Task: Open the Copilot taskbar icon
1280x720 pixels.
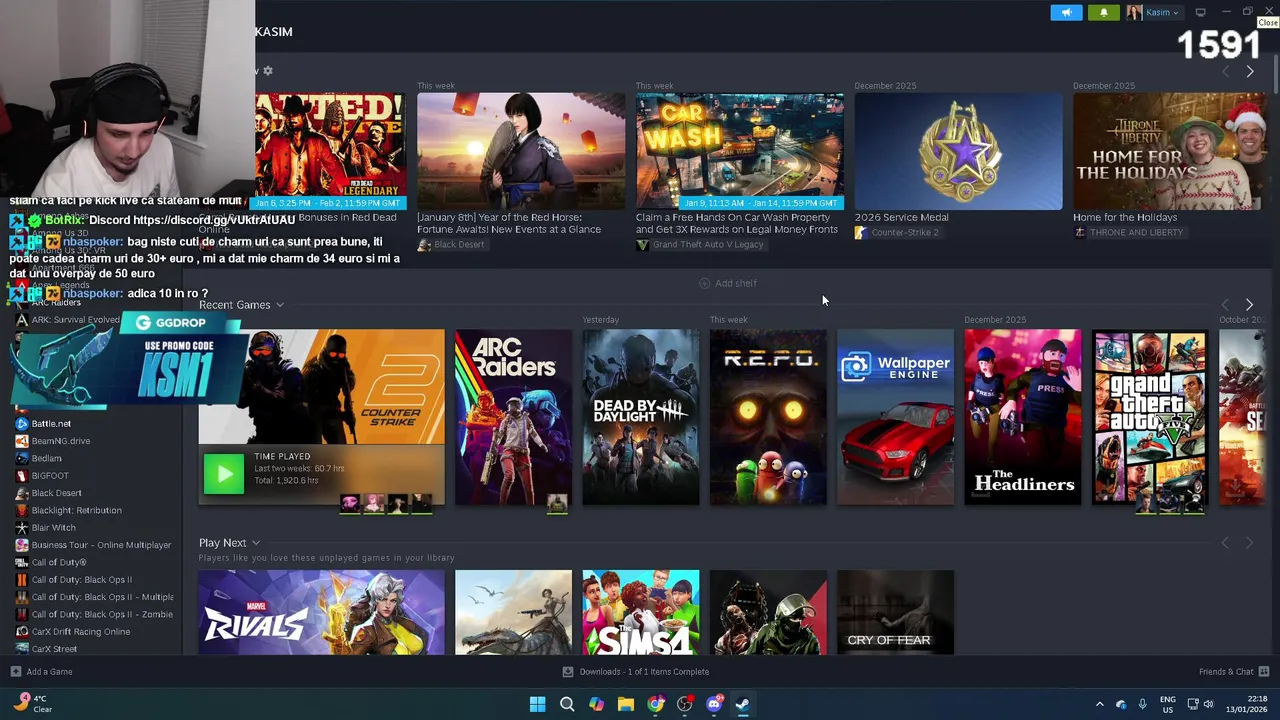Action: point(596,704)
